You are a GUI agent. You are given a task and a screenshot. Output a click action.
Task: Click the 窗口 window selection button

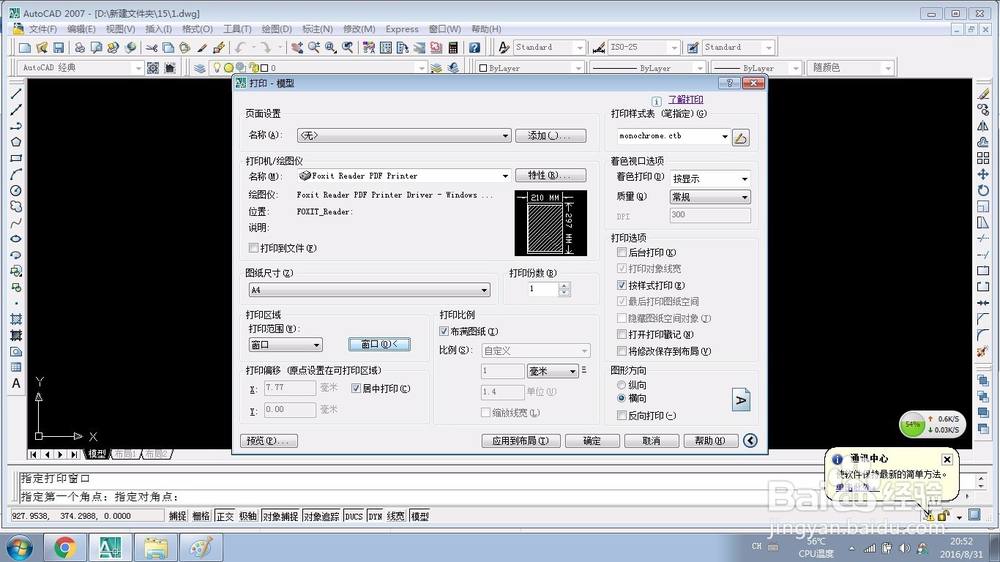(x=379, y=344)
